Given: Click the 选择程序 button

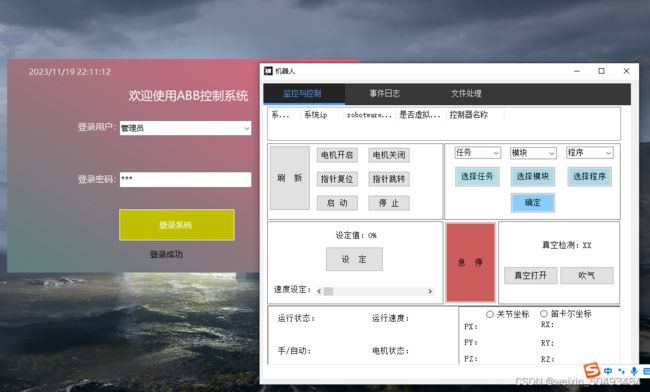Looking at the screenshot, I should point(589,177).
